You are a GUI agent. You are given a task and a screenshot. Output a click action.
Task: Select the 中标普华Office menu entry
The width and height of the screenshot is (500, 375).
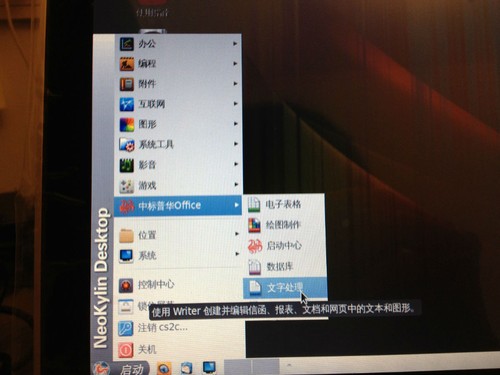click(178, 206)
